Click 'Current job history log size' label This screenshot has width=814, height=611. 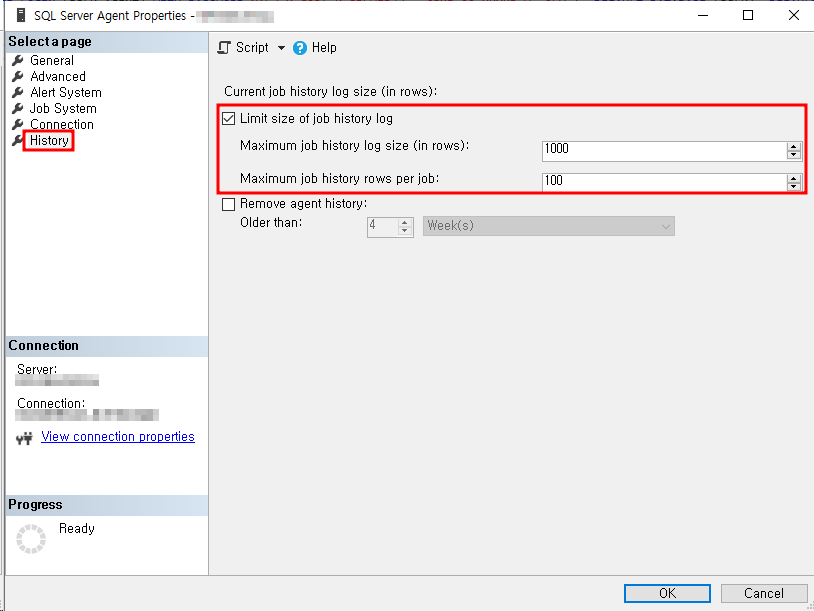(330, 92)
